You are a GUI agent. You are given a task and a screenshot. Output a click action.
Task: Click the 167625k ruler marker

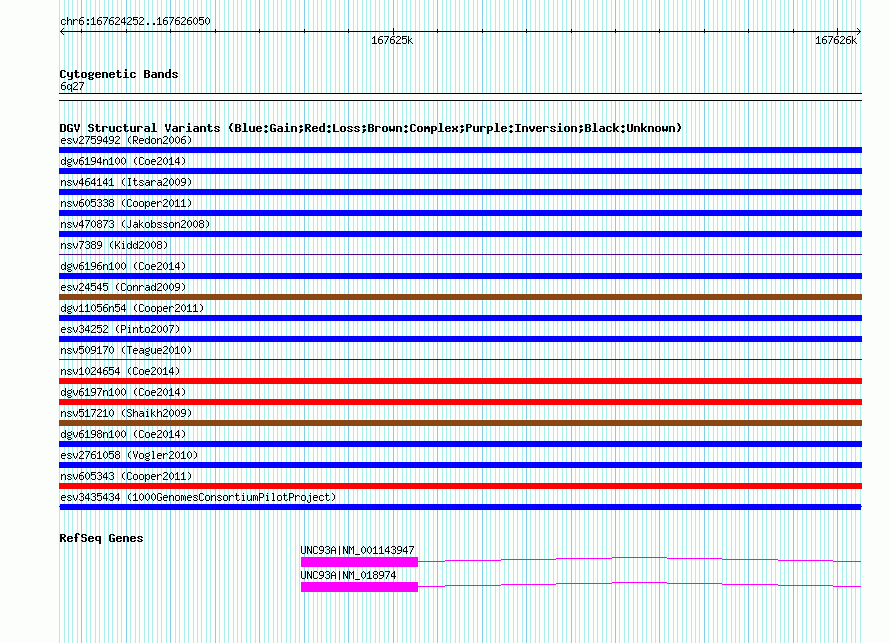point(392,40)
